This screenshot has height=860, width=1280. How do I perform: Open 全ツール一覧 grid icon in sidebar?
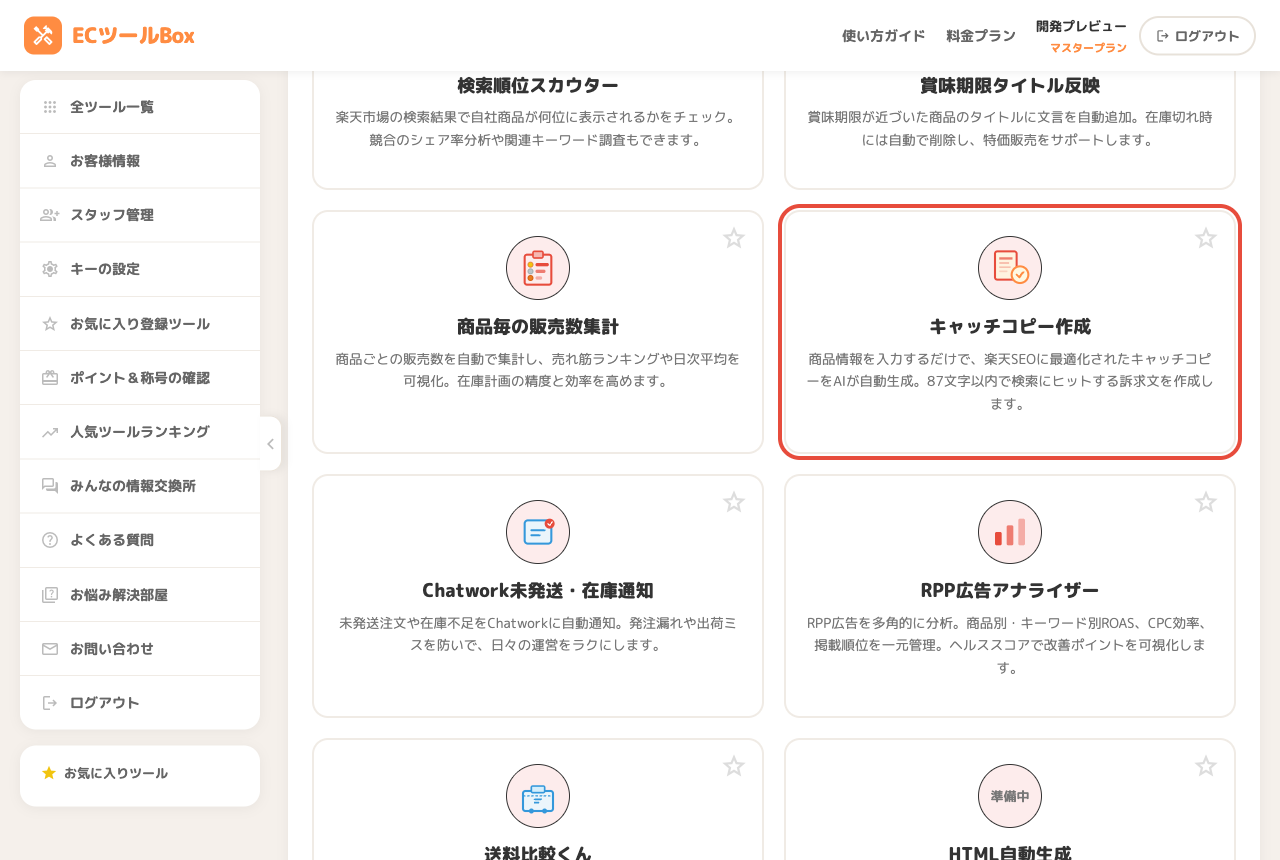click(50, 107)
